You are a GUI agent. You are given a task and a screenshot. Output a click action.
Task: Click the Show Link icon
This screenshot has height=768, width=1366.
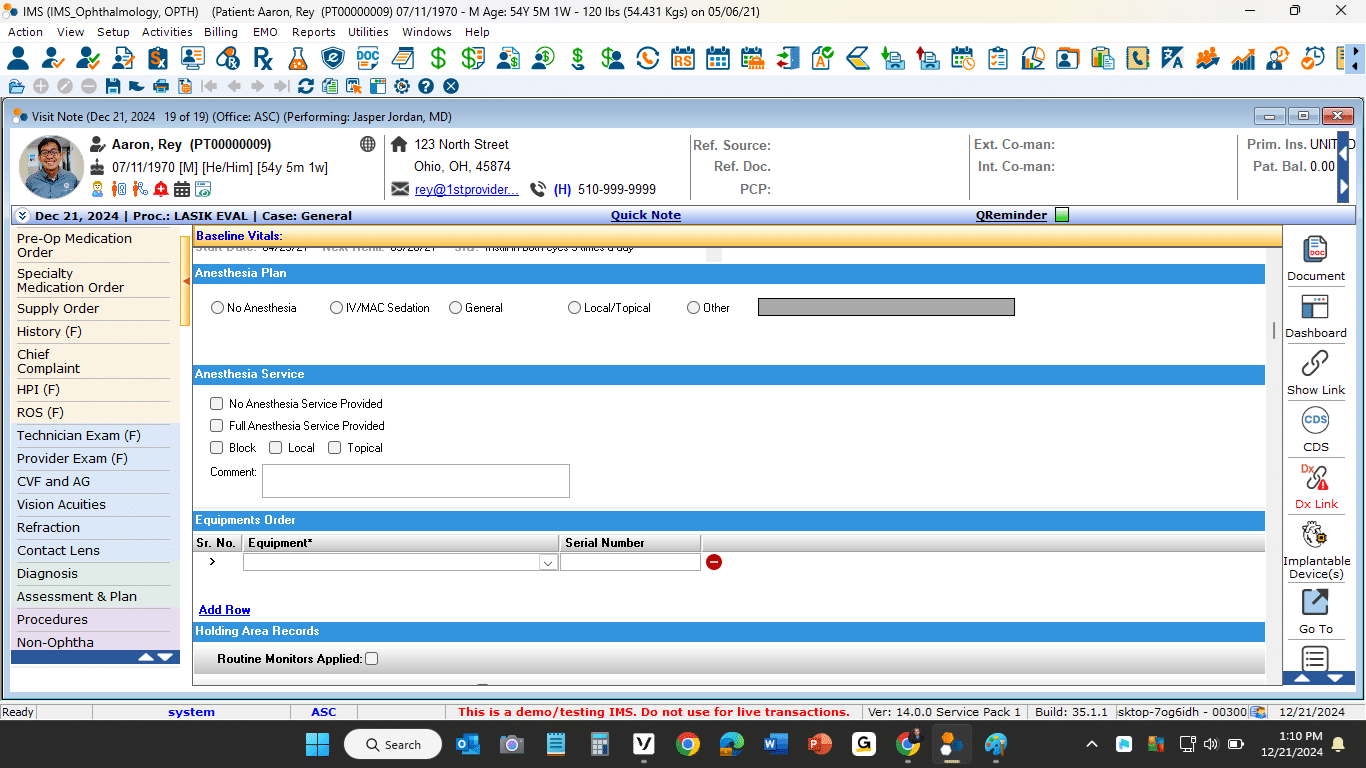pyautogui.click(x=1315, y=364)
